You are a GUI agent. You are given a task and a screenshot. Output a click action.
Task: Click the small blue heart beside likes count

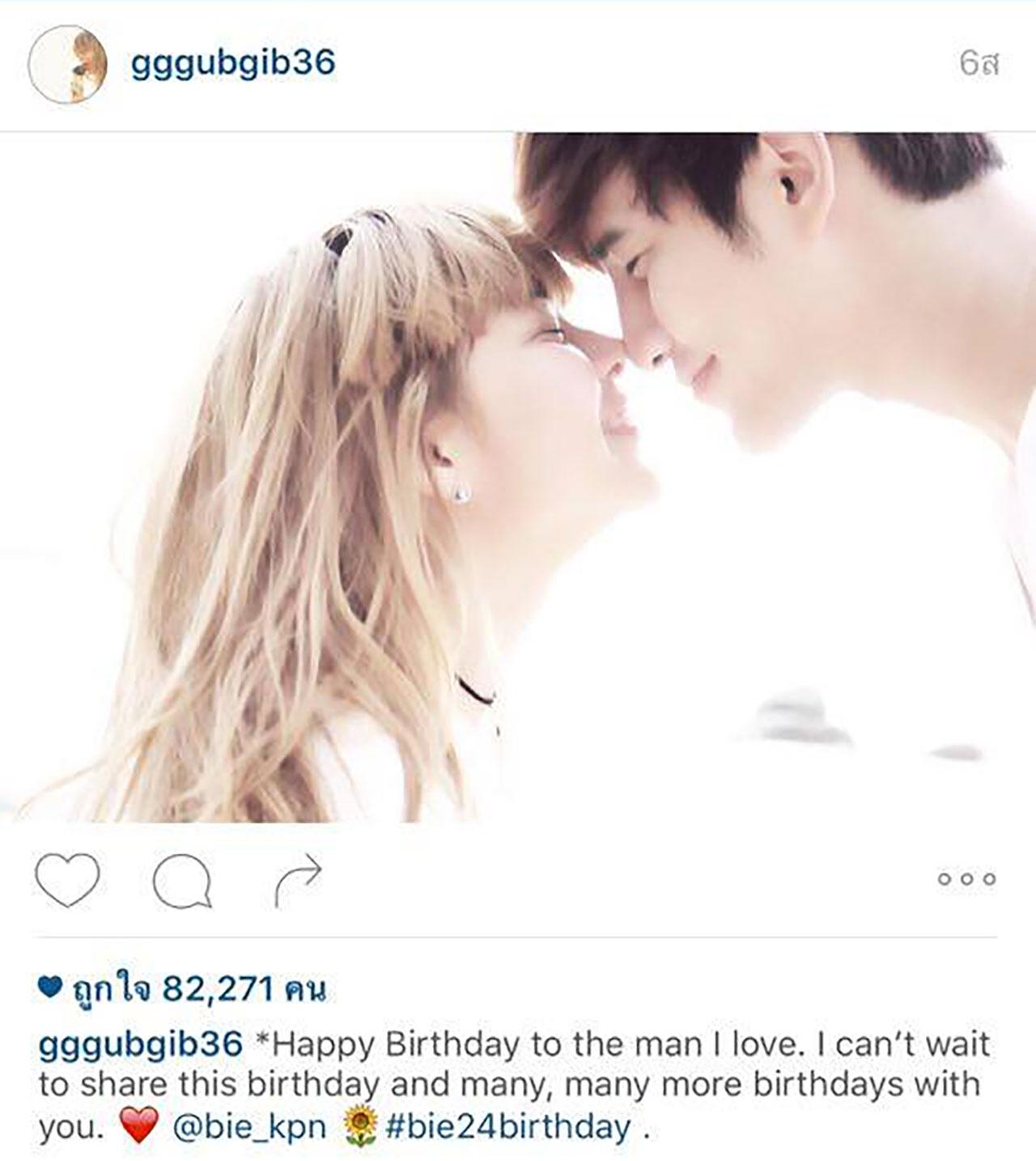50,988
